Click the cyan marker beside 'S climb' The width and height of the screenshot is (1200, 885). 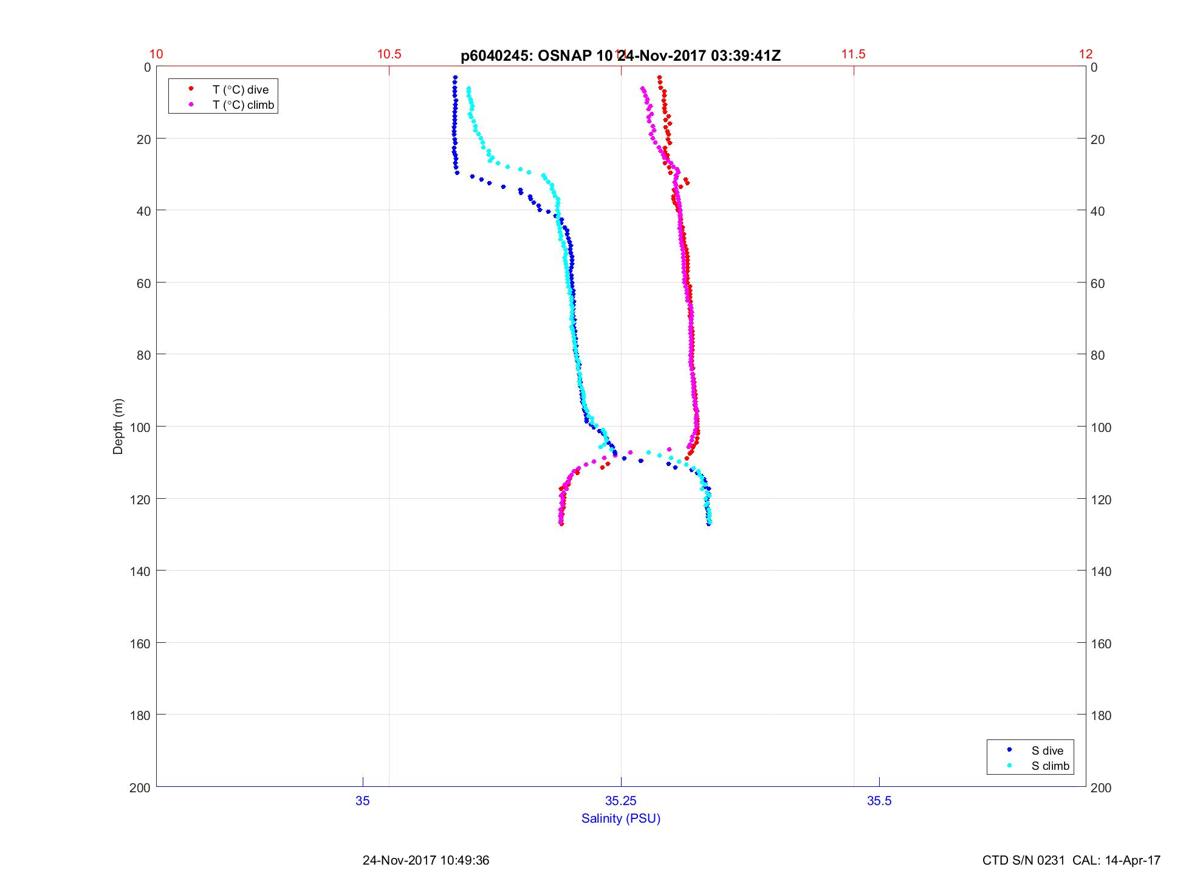tap(1009, 766)
